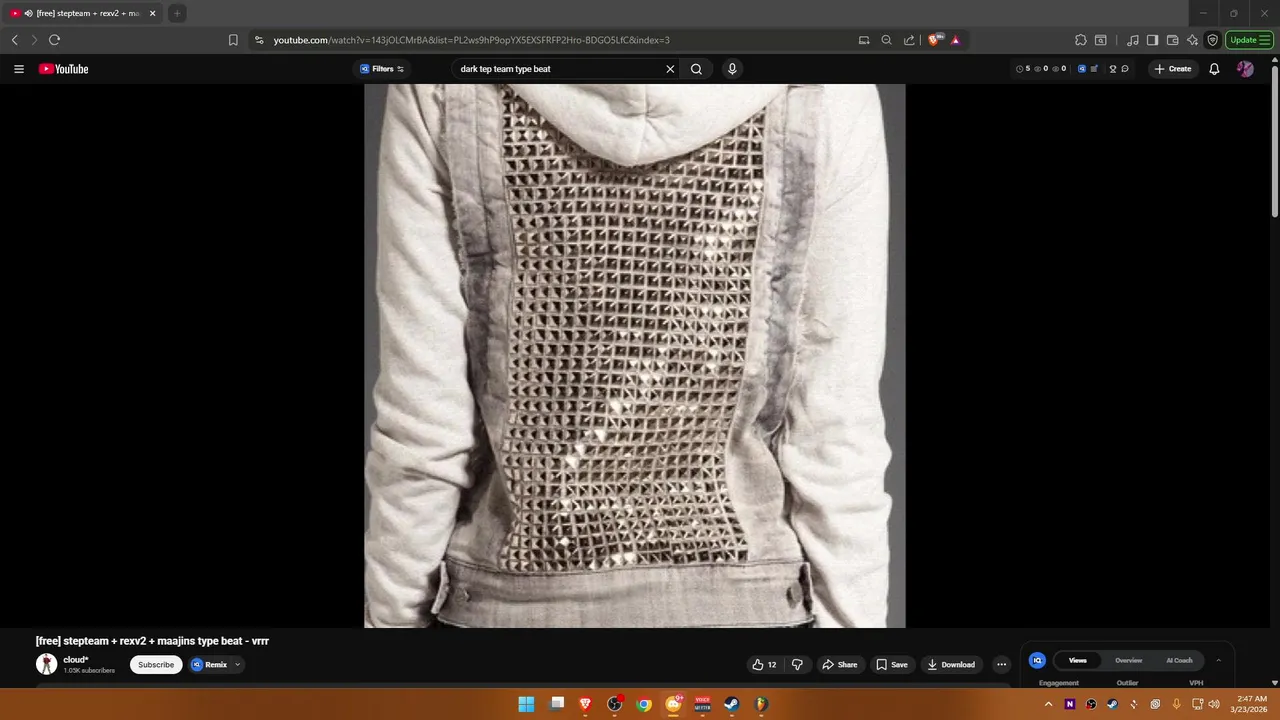Open the account avatar menu
This screenshot has width=1280, height=720.
click(1245, 69)
